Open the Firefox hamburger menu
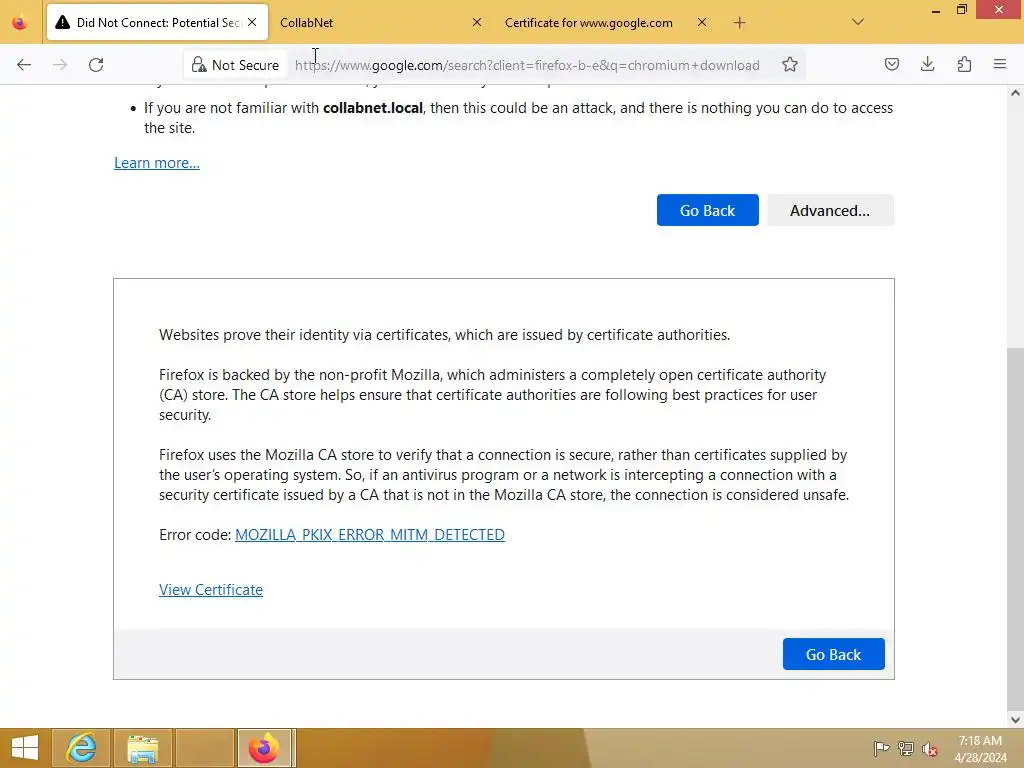The image size is (1024, 768). 1000,64
